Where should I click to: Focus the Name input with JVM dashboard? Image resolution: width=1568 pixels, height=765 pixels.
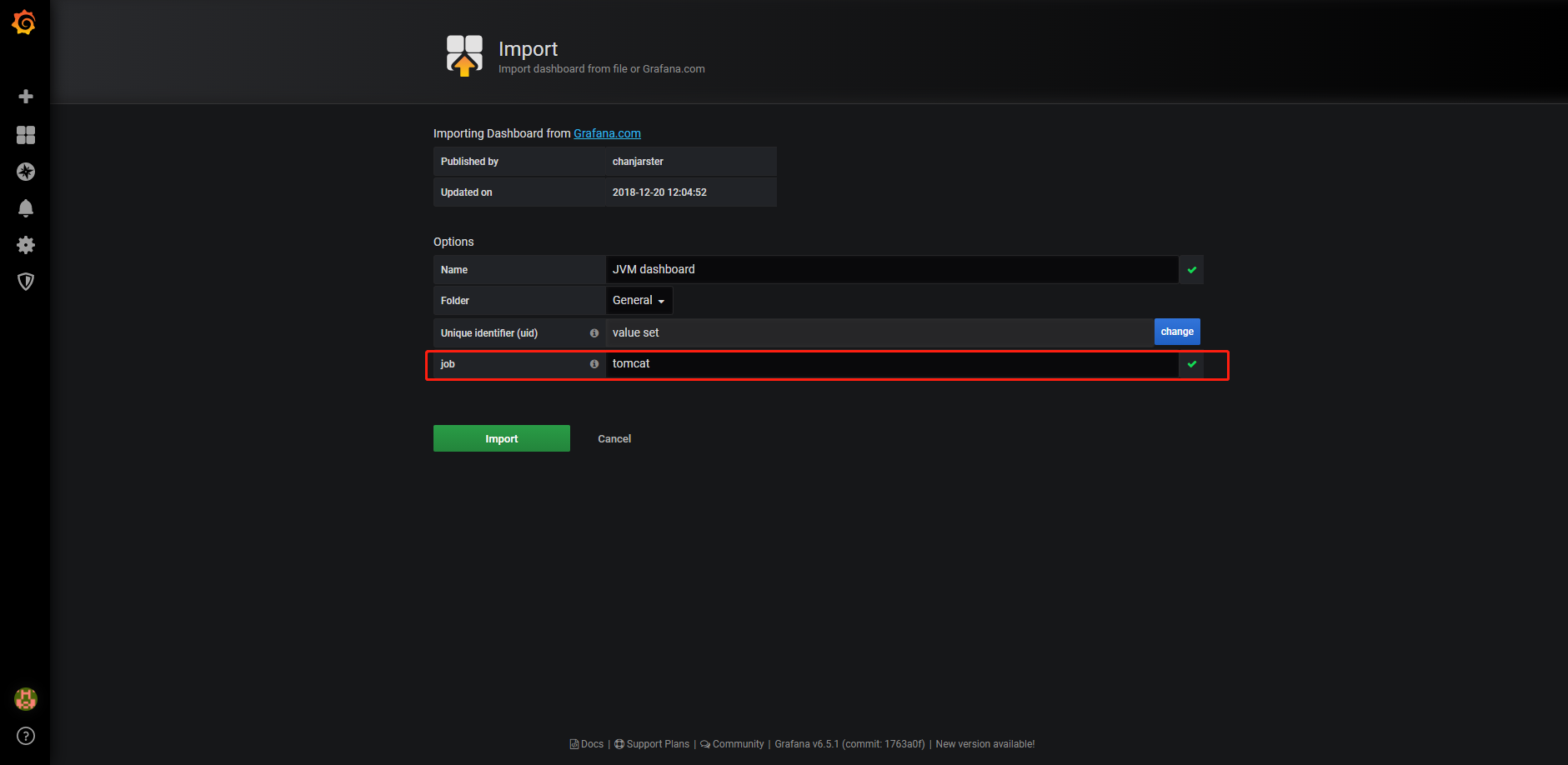(x=891, y=270)
